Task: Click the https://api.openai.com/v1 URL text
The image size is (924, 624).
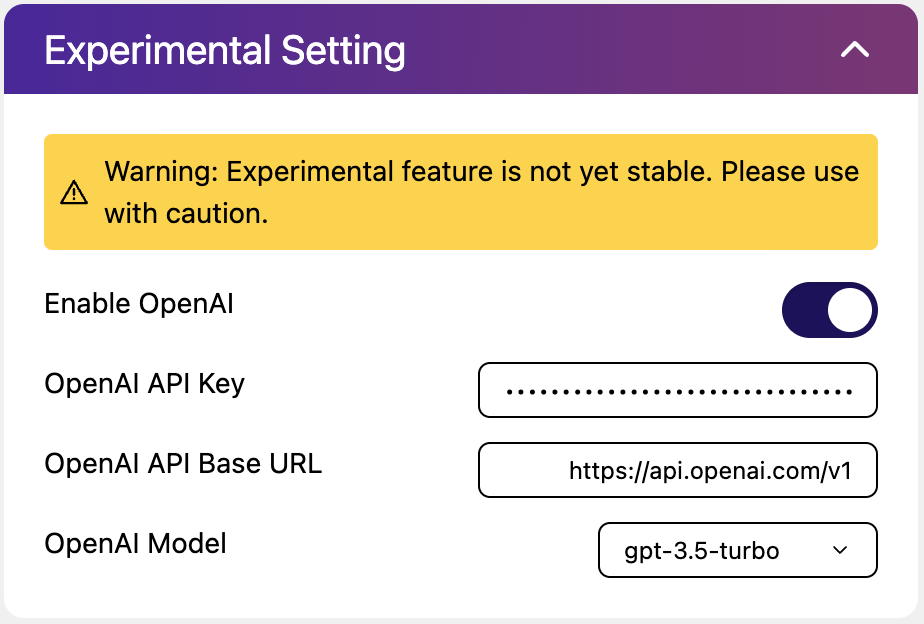Action: coord(711,471)
